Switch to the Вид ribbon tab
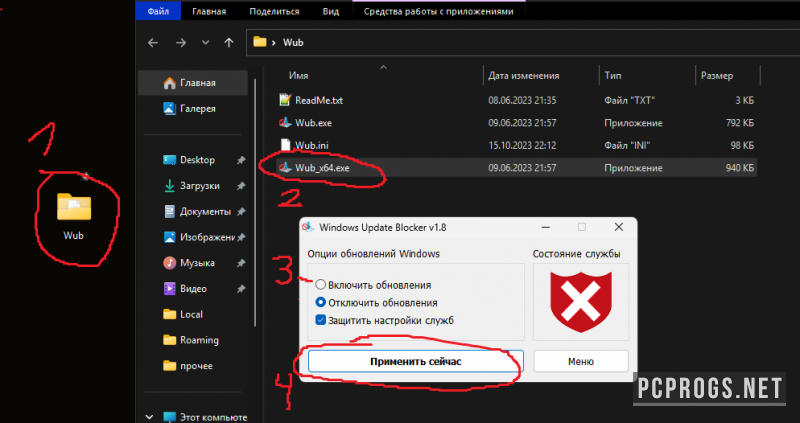 [331, 11]
